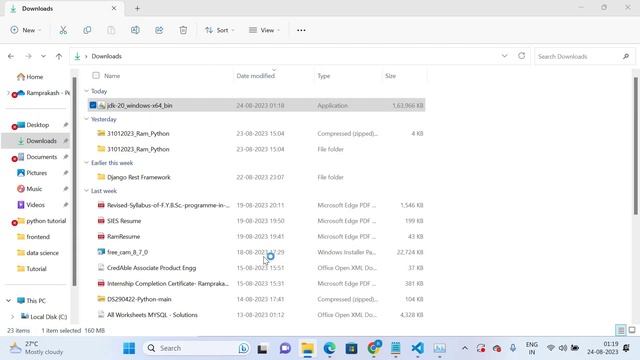The width and height of the screenshot is (640, 360).
Task: Select the Django Rest Framework folder
Action: [138, 177]
